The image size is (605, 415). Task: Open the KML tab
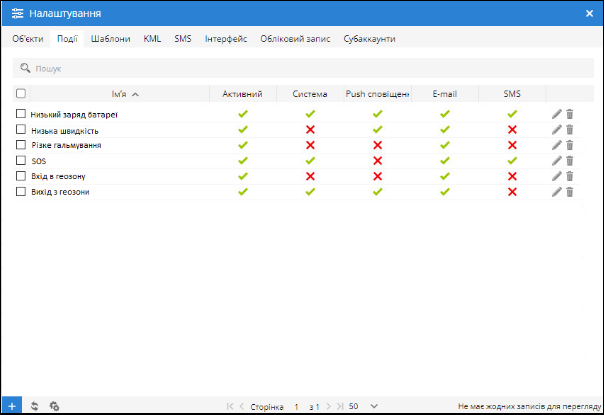(152, 39)
